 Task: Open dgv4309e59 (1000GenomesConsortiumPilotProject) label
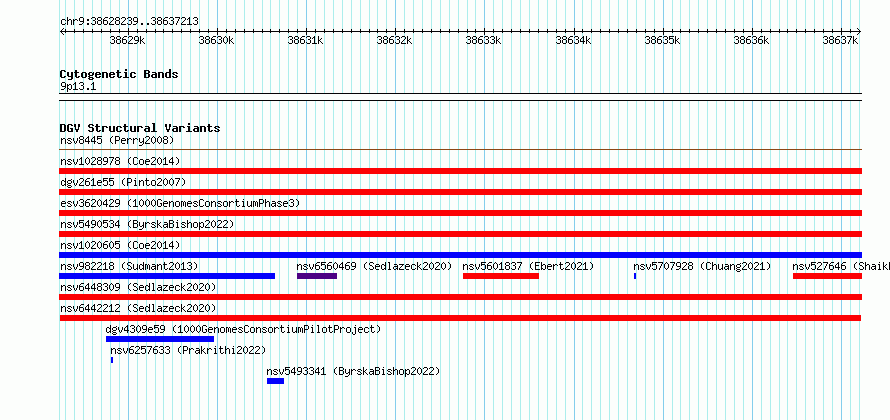[244, 329]
